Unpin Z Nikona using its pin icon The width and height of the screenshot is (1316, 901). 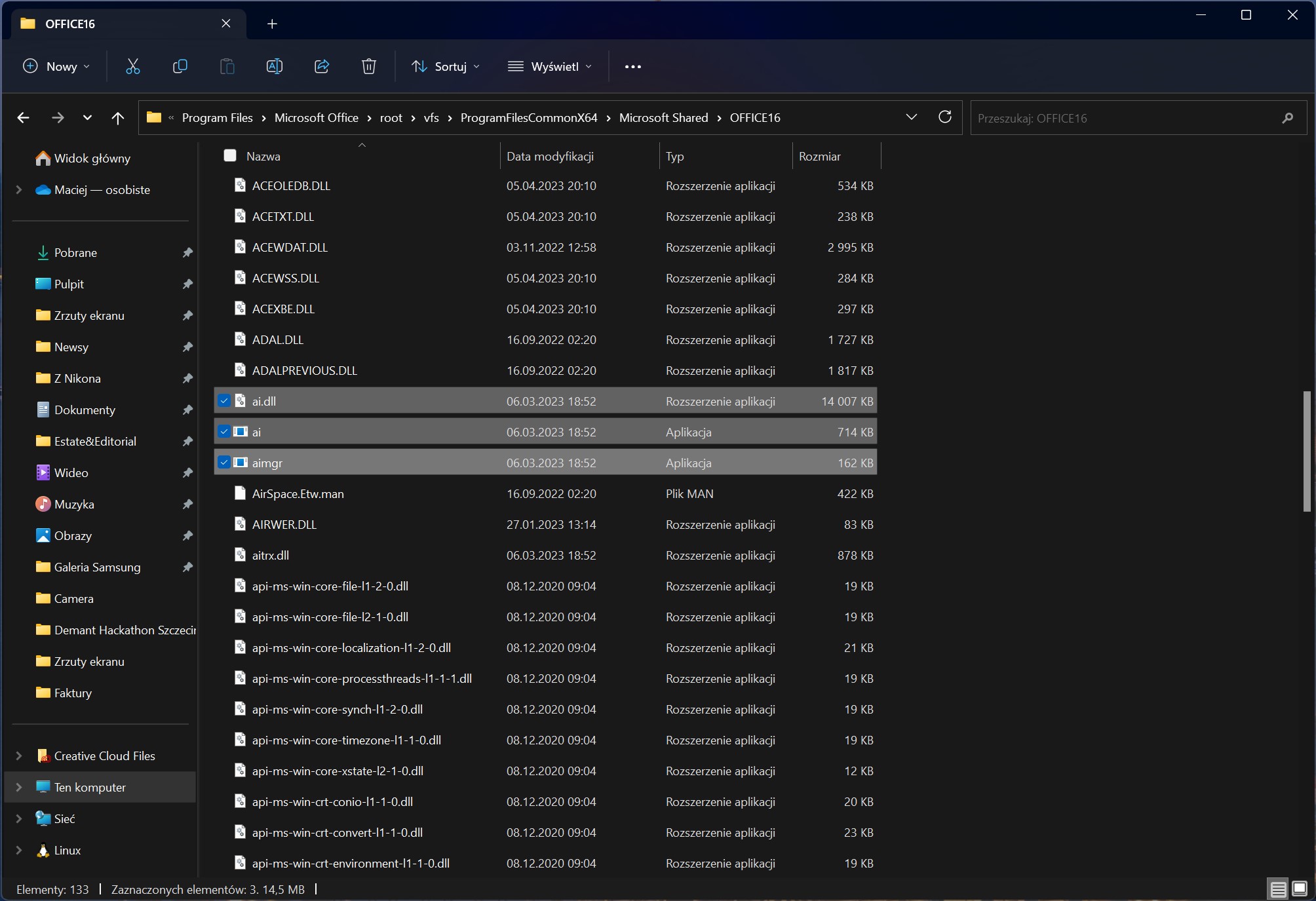point(187,378)
